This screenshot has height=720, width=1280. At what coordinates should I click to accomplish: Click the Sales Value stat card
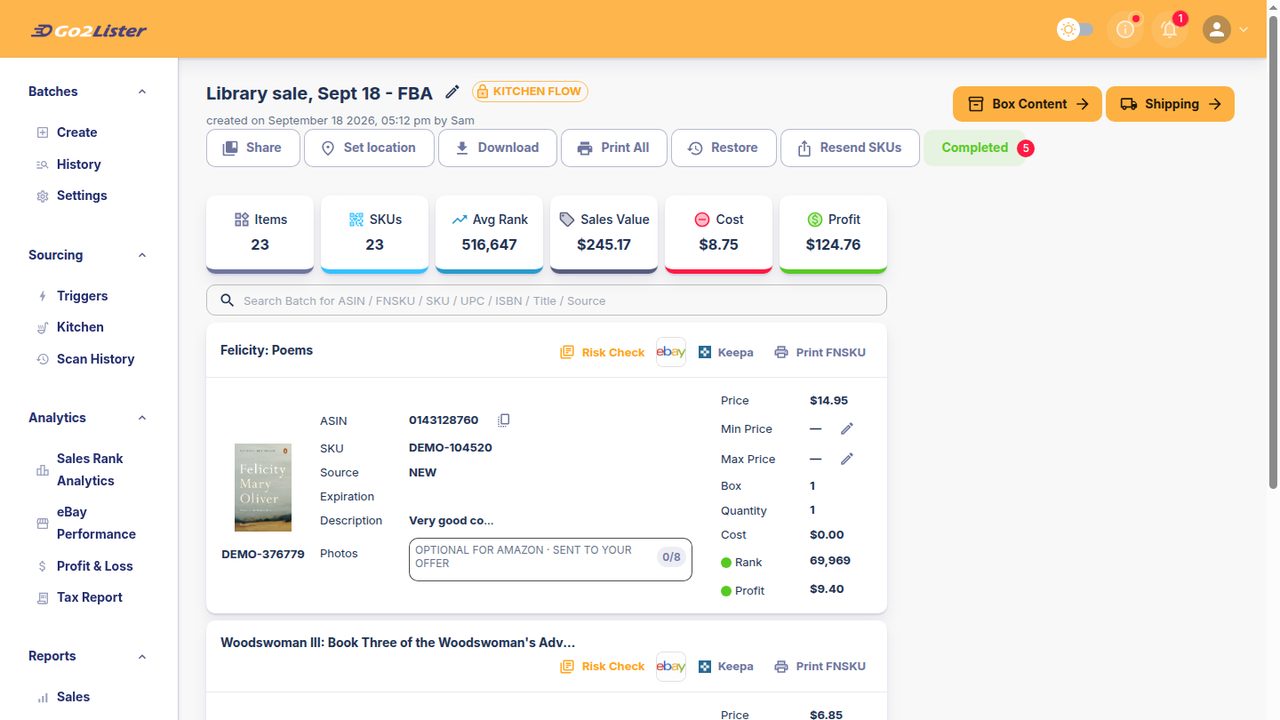pos(604,234)
